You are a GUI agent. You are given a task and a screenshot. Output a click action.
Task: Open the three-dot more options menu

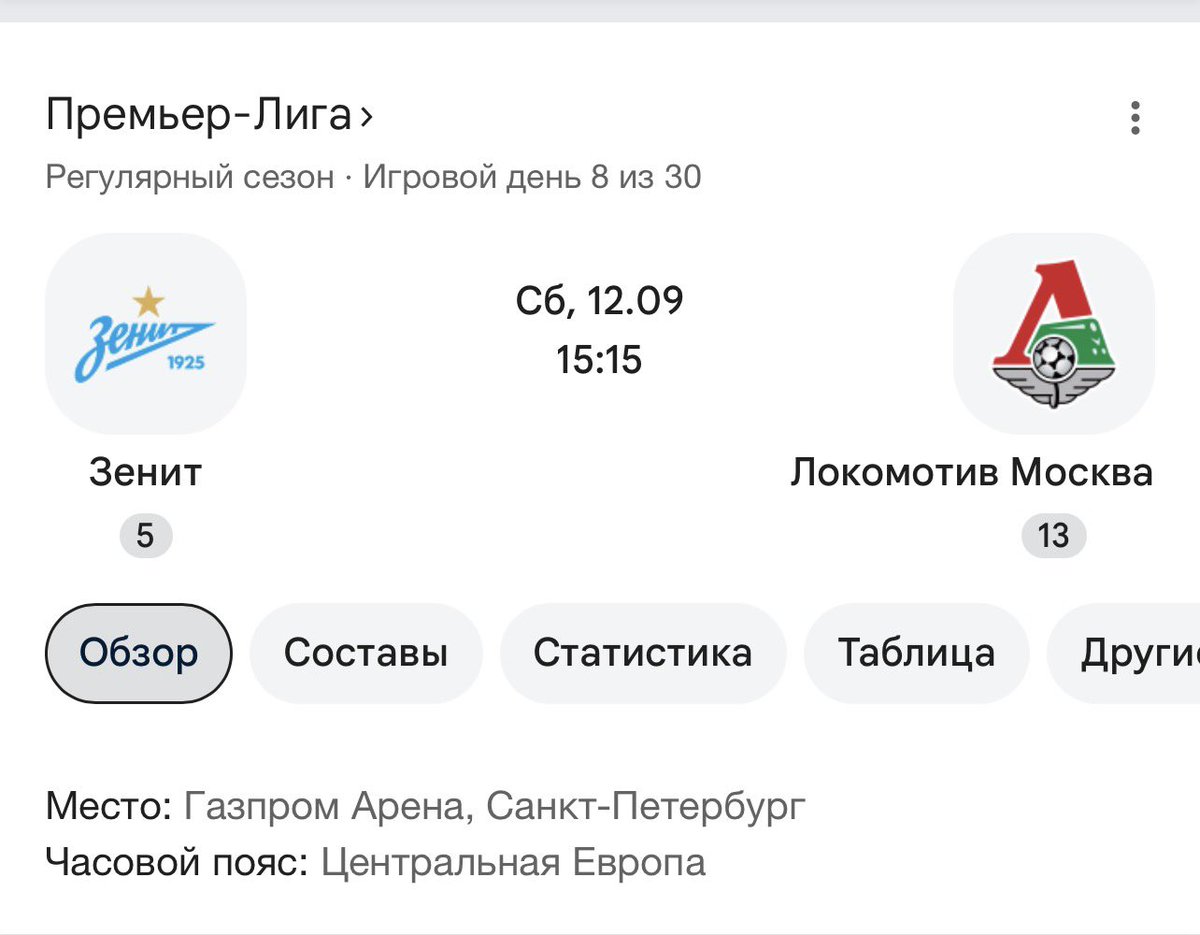(1134, 118)
